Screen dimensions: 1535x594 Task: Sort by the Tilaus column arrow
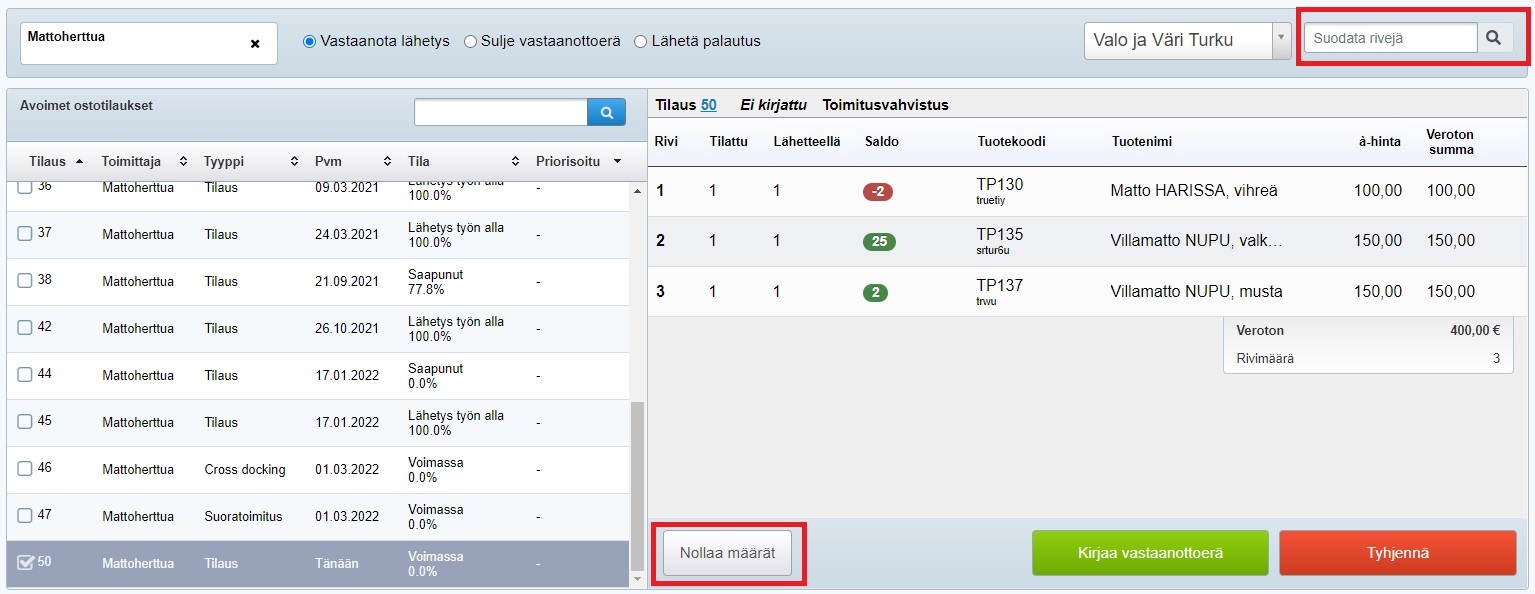point(79,161)
